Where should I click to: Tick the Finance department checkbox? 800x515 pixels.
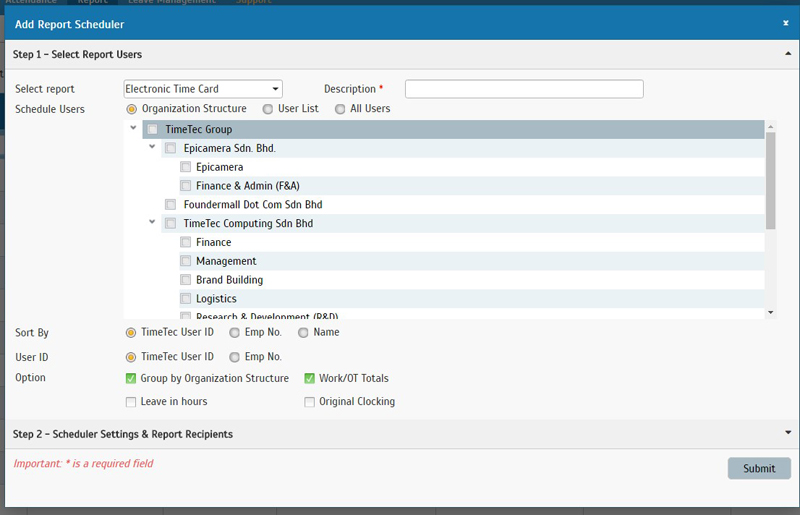(186, 242)
